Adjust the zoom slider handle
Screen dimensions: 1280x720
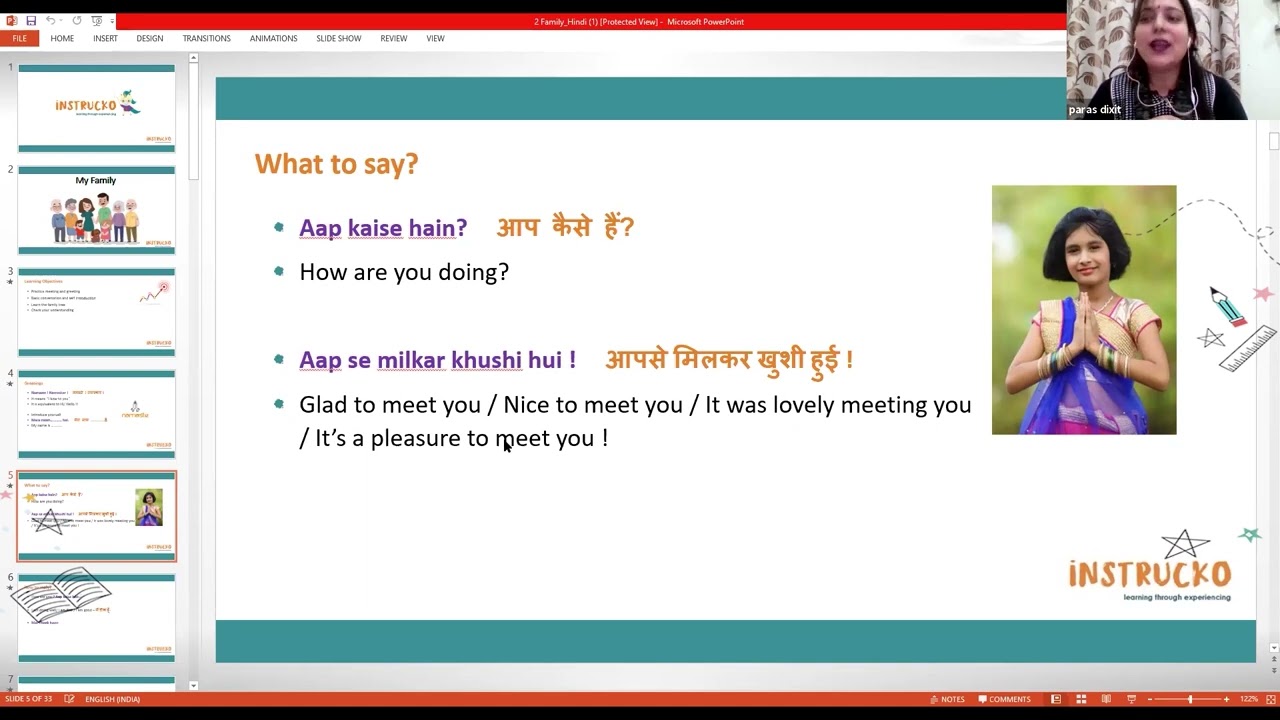(x=1190, y=699)
